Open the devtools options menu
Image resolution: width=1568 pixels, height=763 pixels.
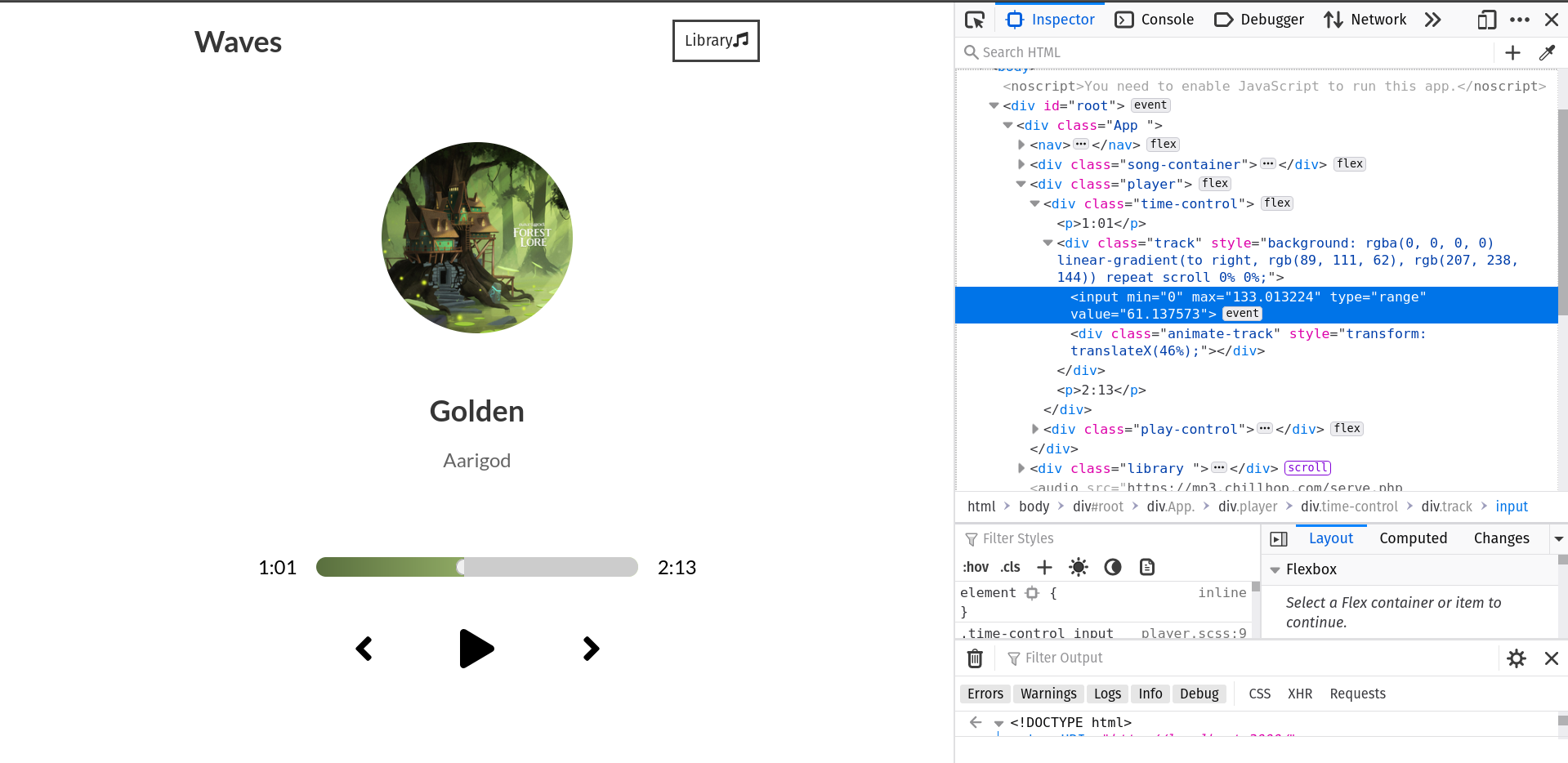1520,20
